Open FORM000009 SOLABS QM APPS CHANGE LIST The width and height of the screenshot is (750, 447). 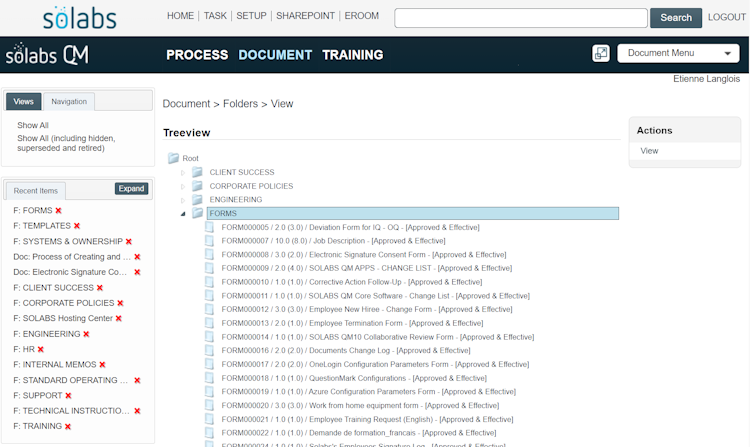pos(366,268)
